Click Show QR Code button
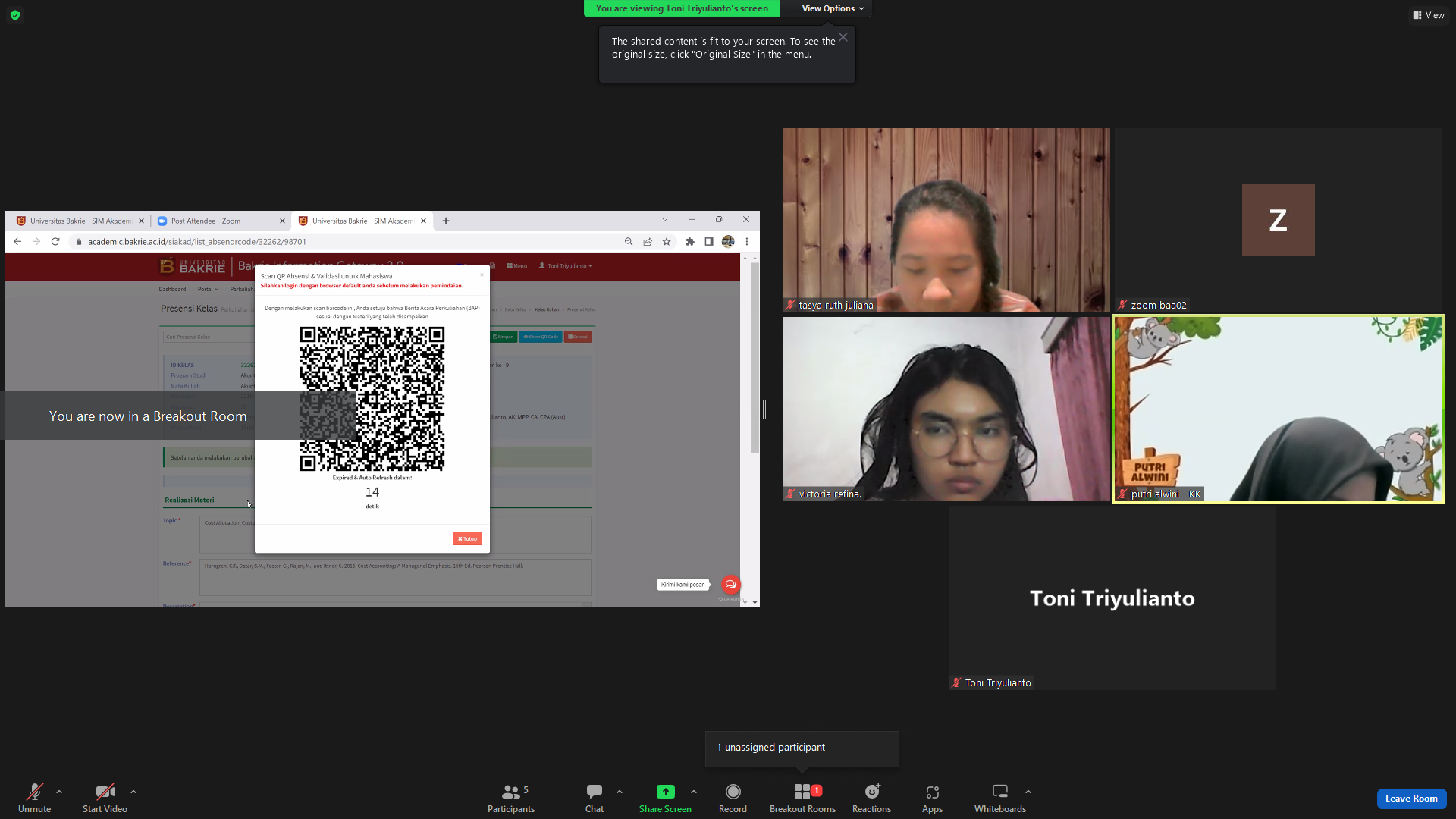Image resolution: width=1456 pixels, height=819 pixels. point(541,337)
